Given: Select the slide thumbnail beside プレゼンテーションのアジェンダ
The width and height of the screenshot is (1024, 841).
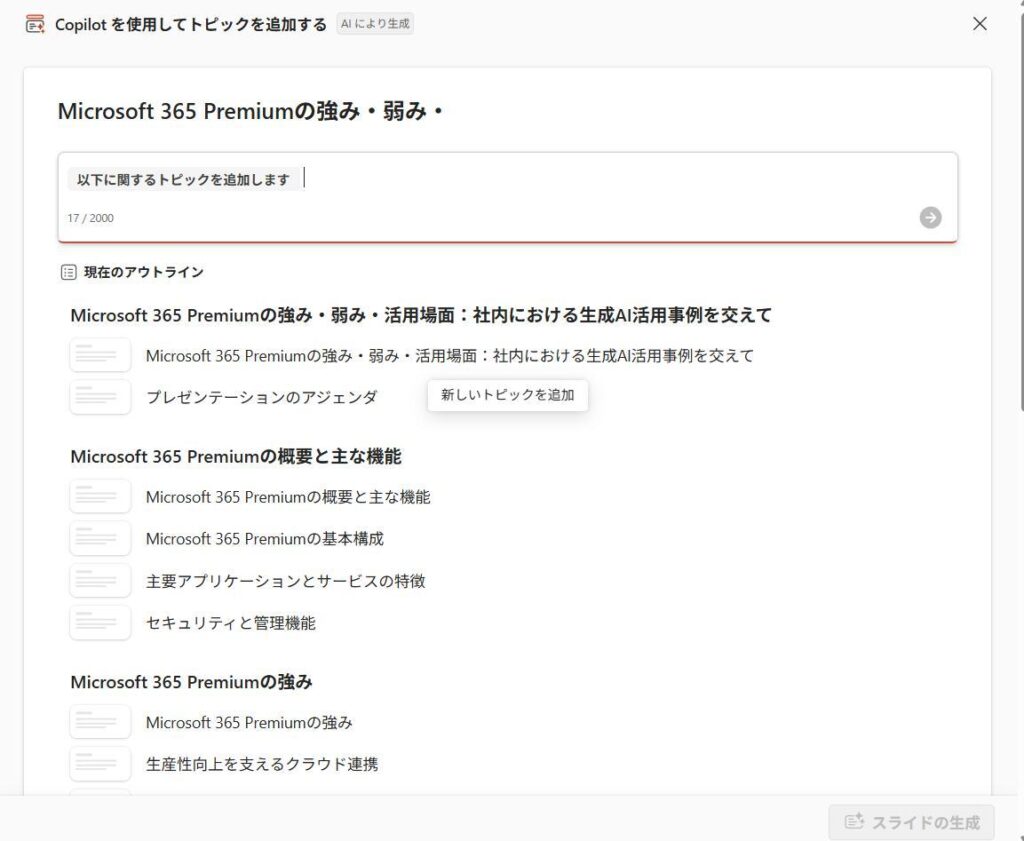Looking at the screenshot, I should tap(100, 396).
